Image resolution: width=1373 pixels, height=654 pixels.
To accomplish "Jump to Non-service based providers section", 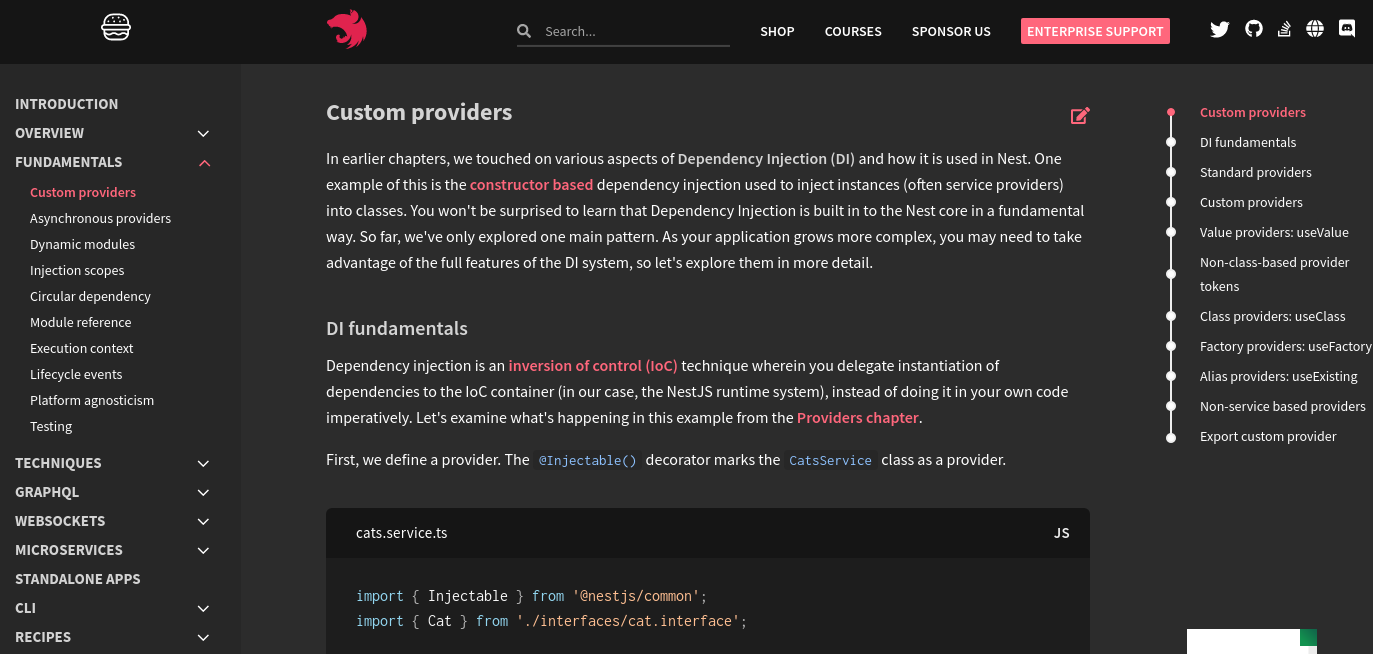I will tap(1283, 406).
